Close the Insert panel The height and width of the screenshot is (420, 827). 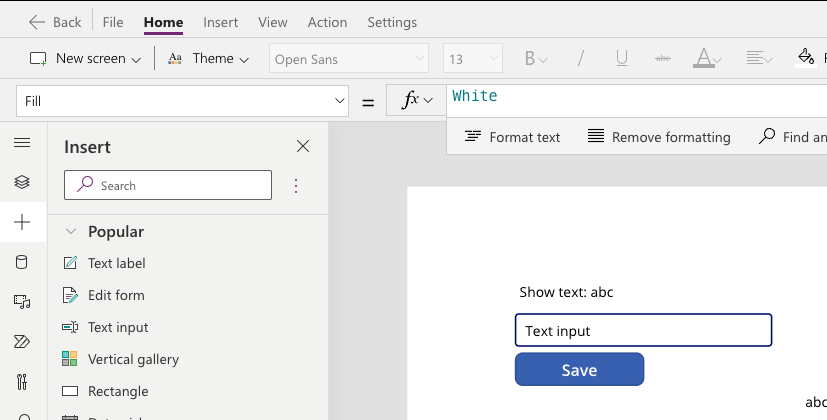pyautogui.click(x=303, y=147)
